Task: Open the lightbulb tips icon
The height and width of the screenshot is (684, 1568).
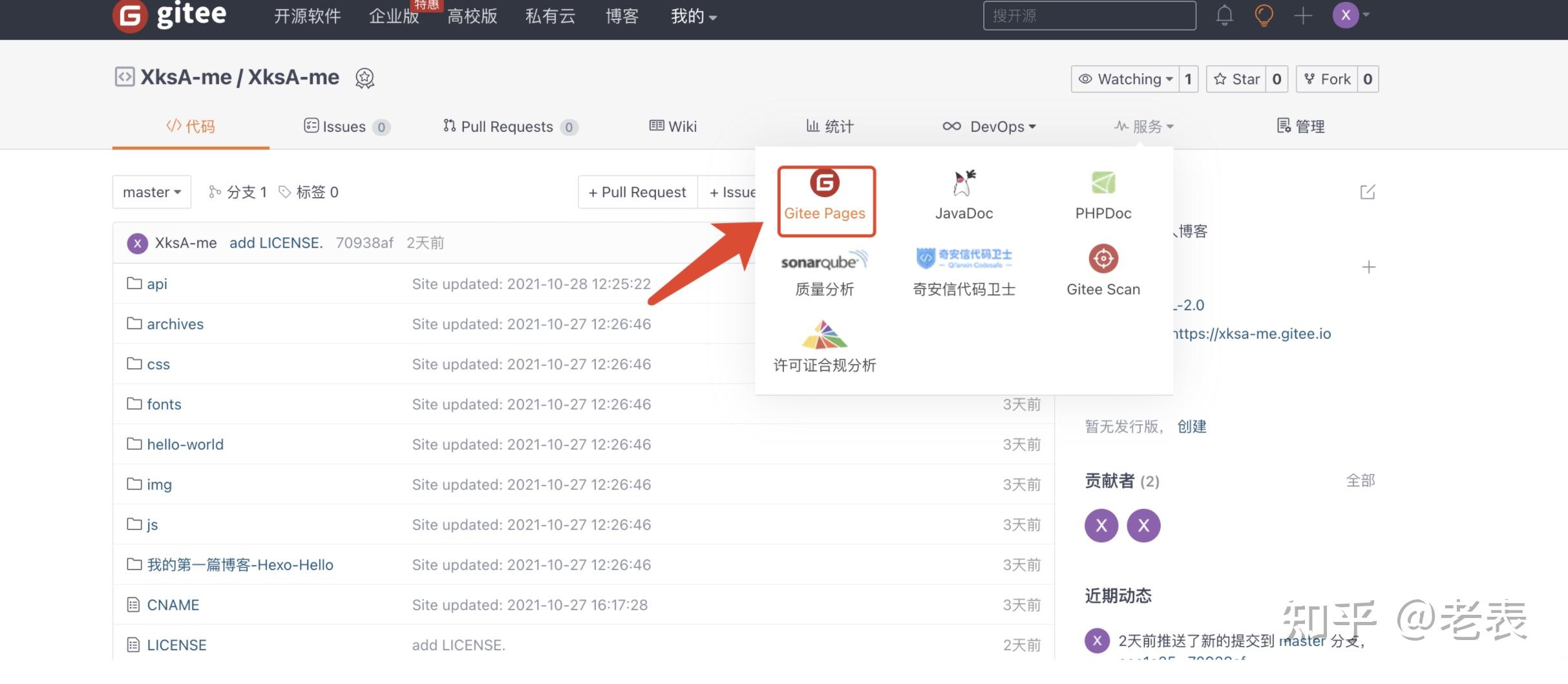Action: 1263,16
